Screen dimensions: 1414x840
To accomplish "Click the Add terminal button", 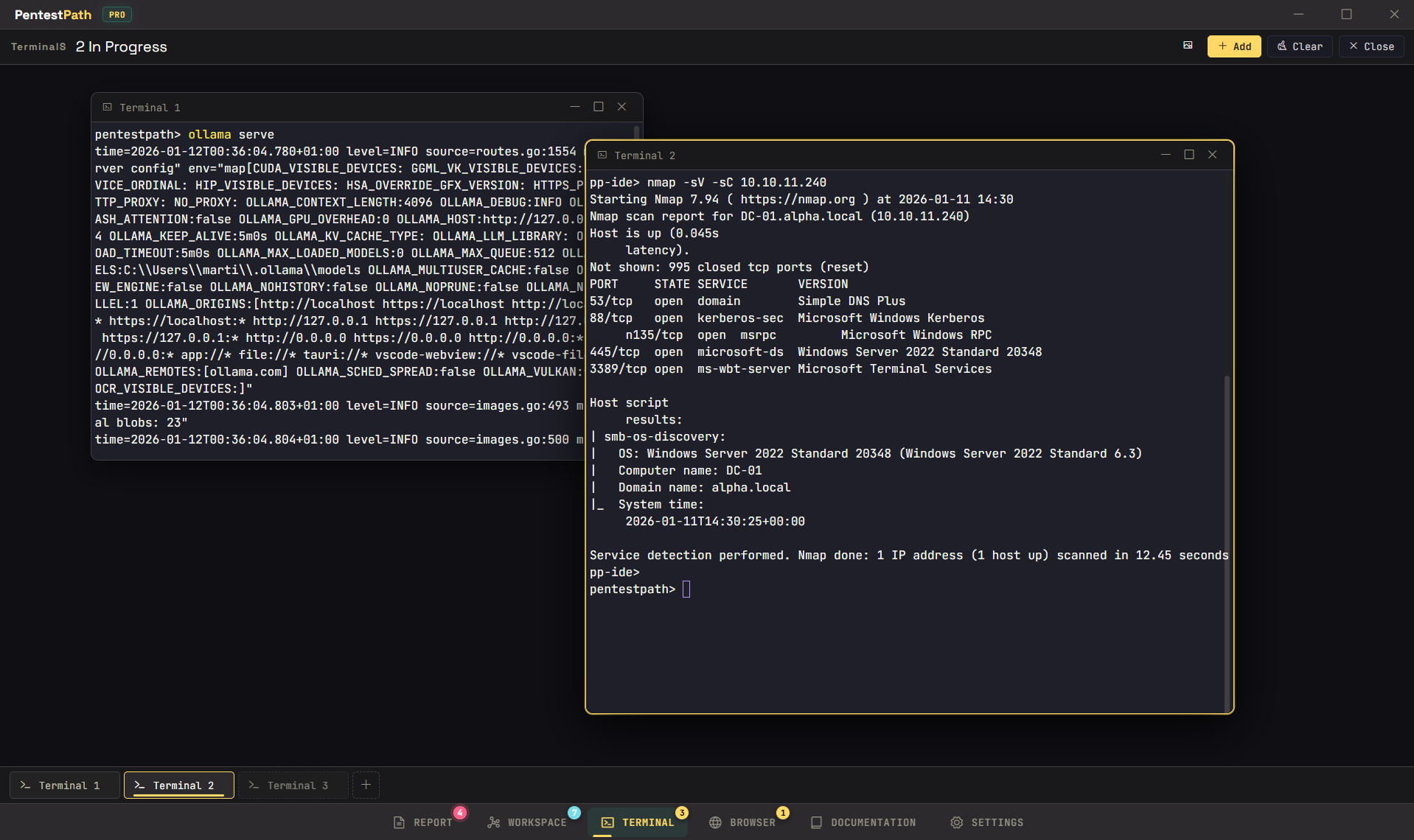I will 1234,46.
